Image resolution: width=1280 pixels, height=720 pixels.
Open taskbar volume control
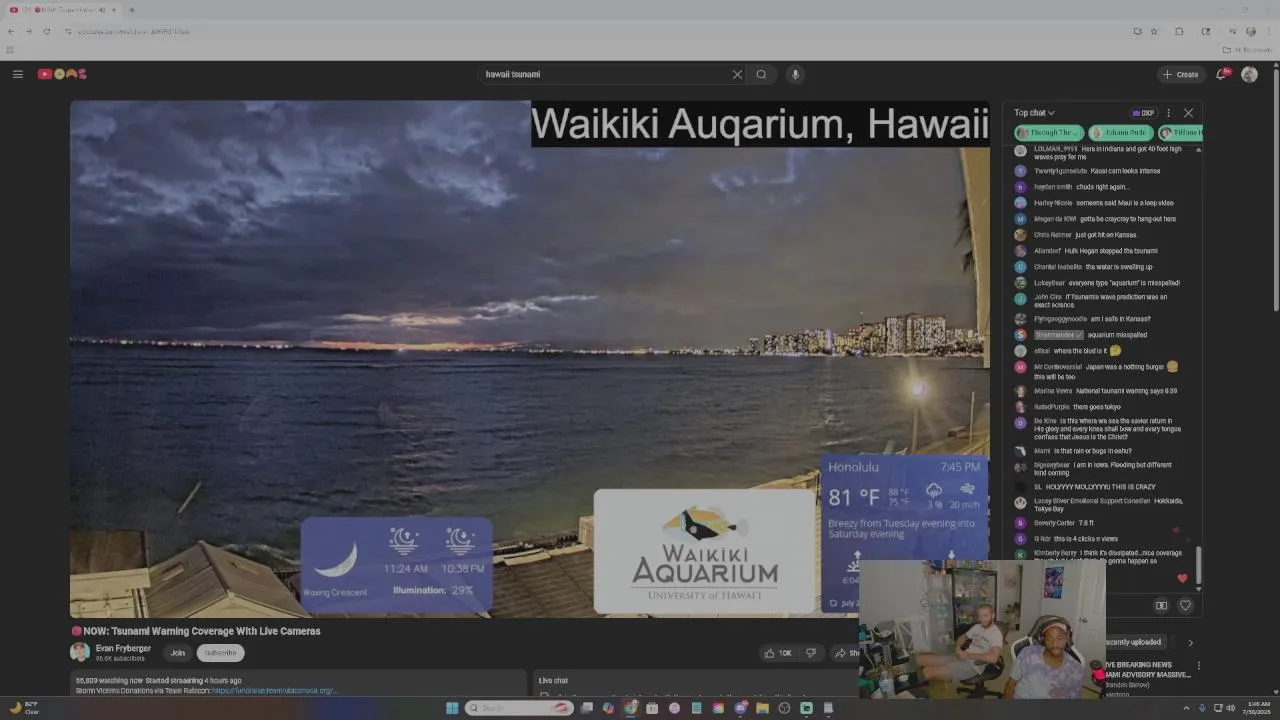click(1230, 708)
